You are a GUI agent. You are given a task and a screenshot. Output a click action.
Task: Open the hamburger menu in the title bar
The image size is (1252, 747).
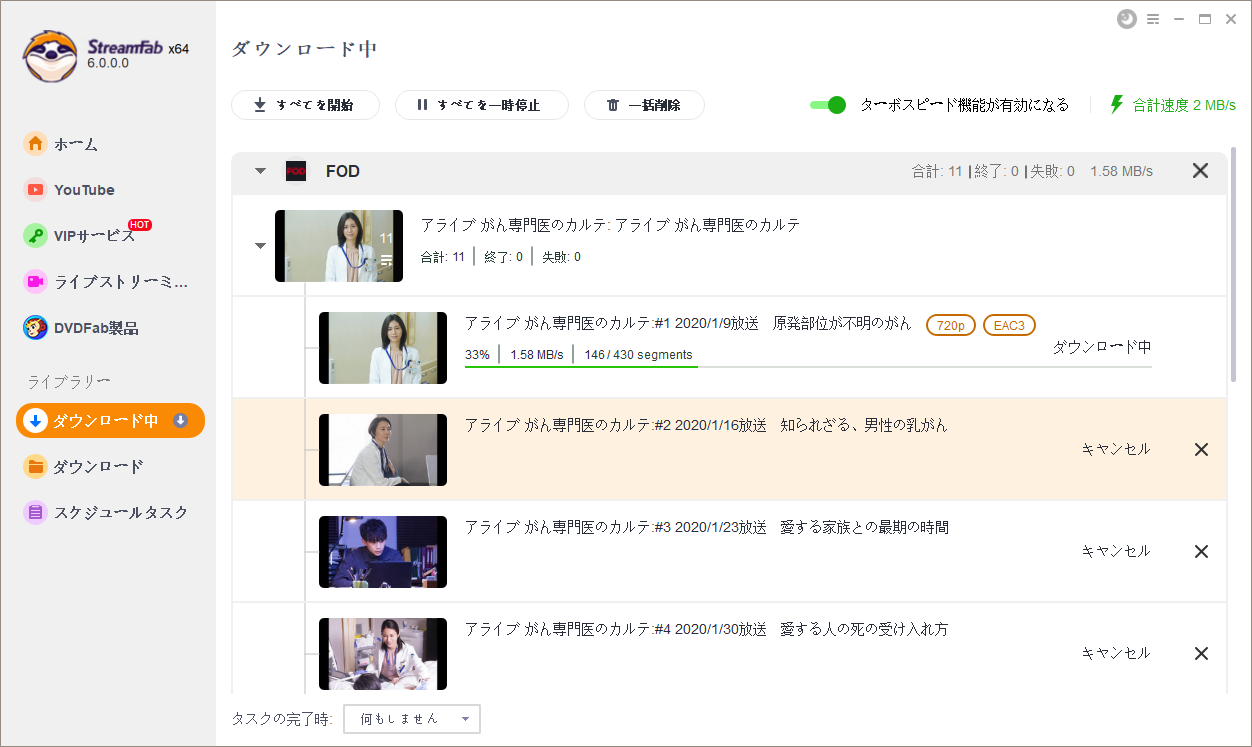pyautogui.click(x=1153, y=19)
